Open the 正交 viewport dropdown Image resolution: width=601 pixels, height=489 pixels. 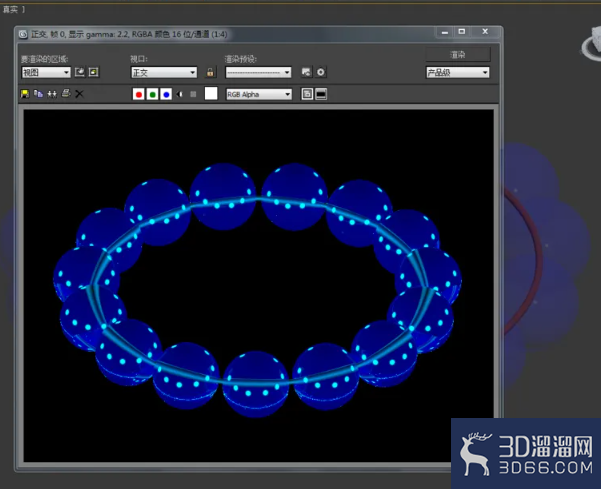point(164,72)
